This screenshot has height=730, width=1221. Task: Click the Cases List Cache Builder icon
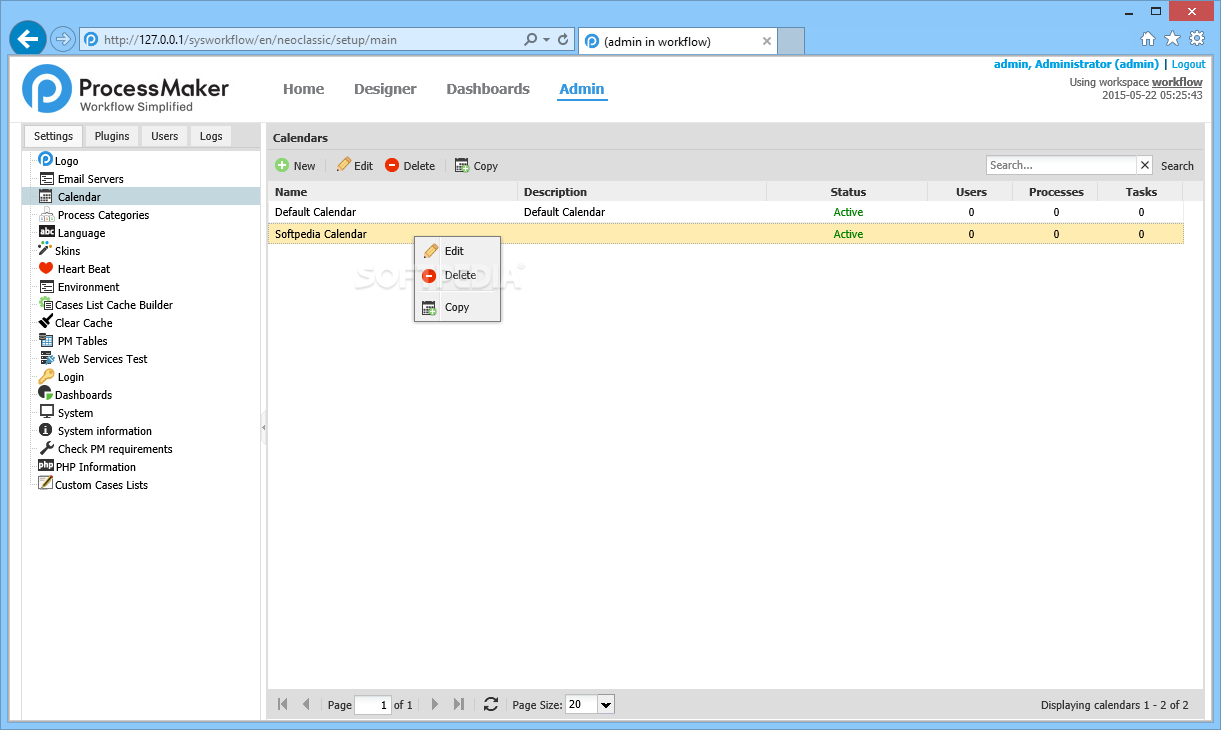tap(45, 304)
